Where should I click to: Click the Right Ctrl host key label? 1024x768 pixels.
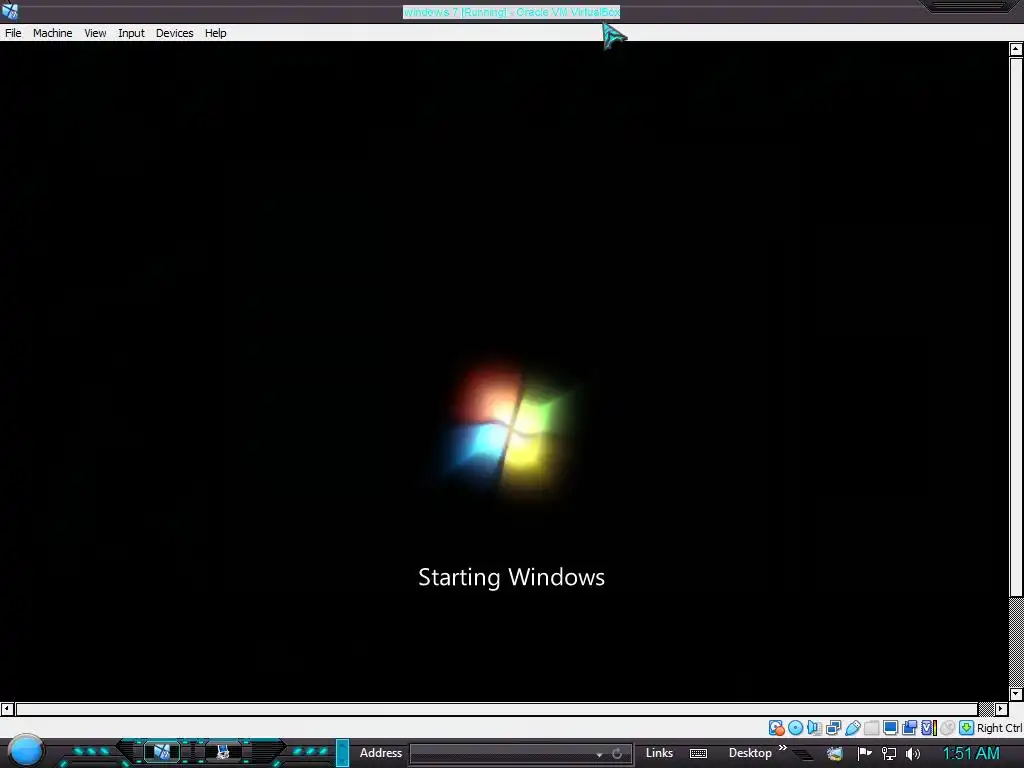coord(999,728)
